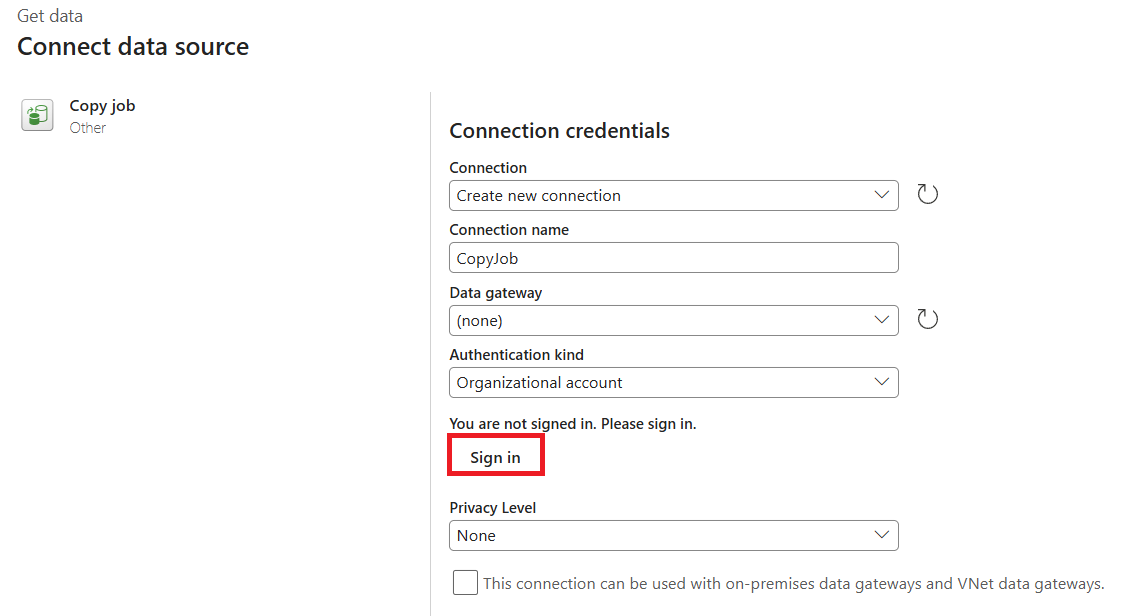Enable on-premises and VNet gateway checkbox
The width and height of the screenshot is (1123, 616).
click(465, 583)
